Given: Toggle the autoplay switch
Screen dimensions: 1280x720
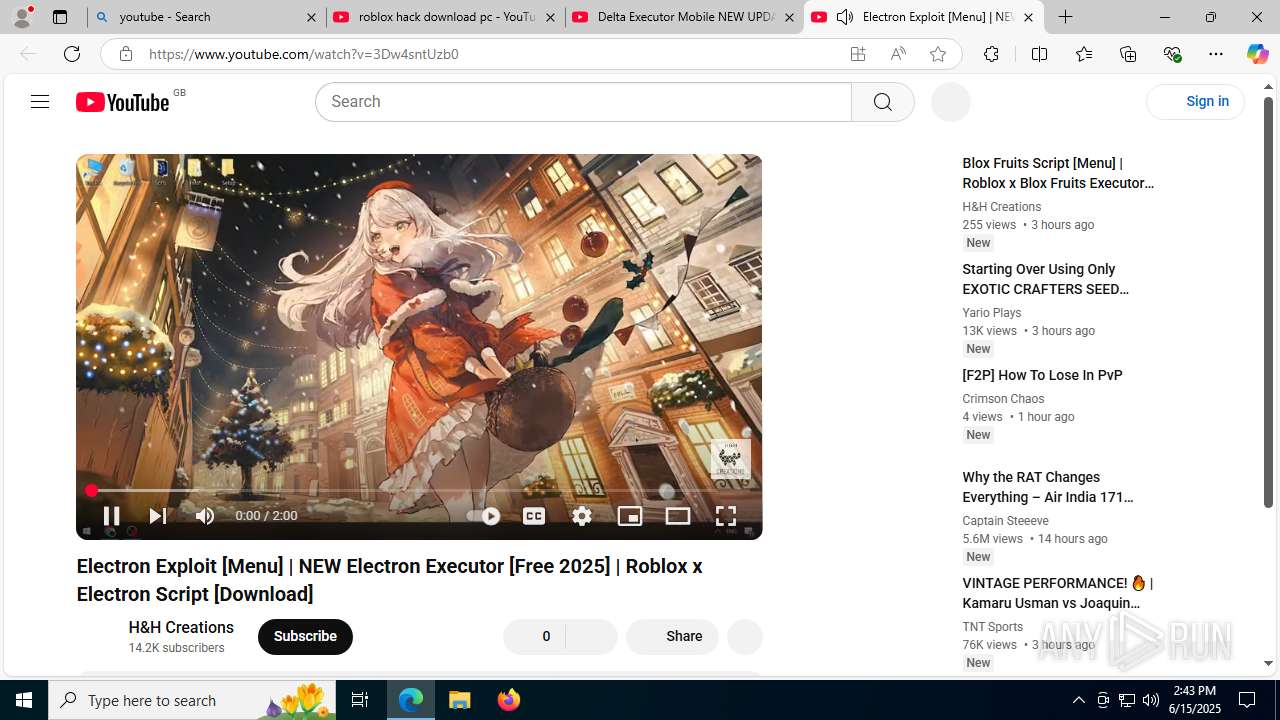Looking at the screenshot, I should pyautogui.click(x=484, y=516).
